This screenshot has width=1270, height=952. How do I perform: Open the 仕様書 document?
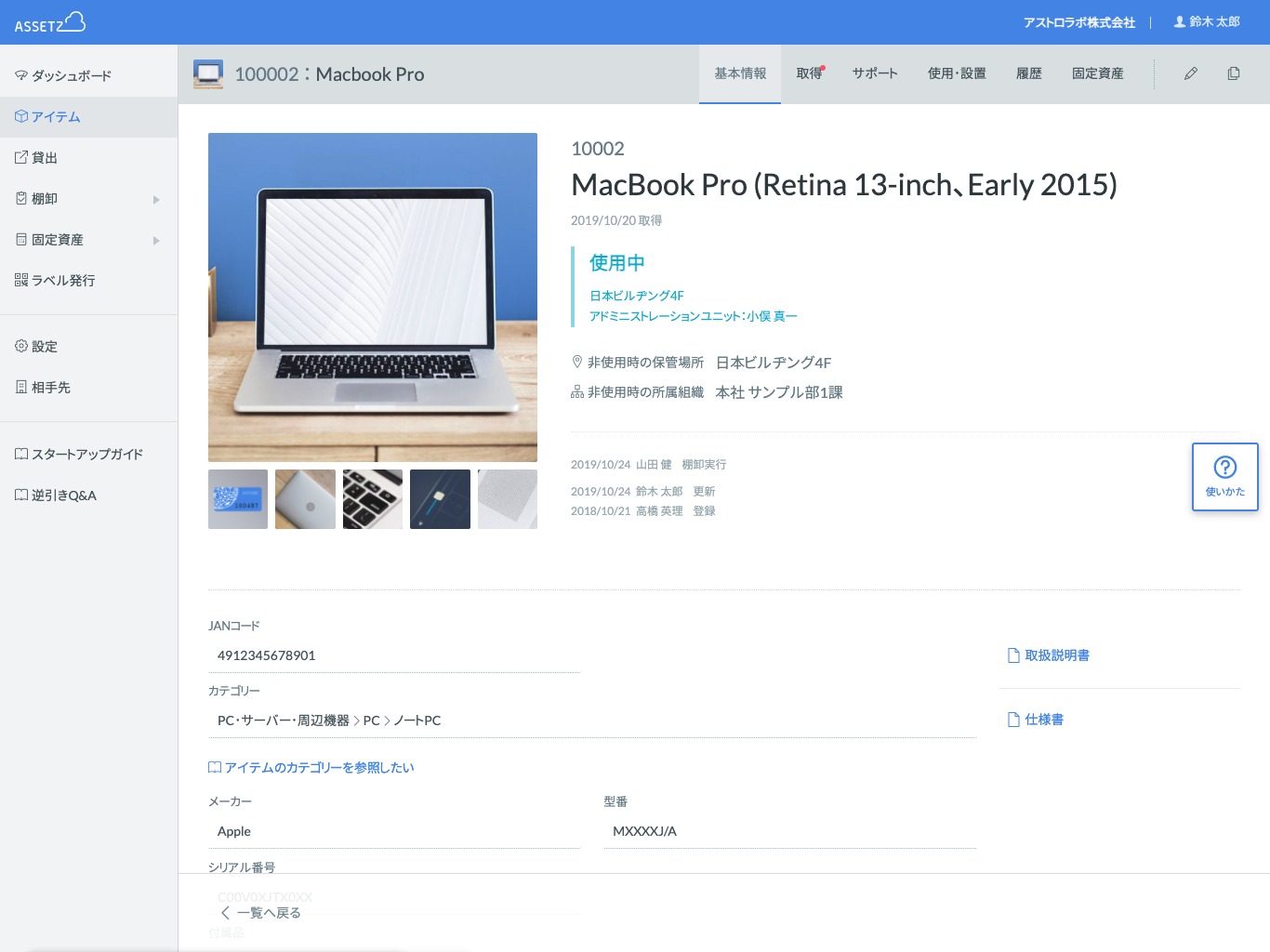click(x=1036, y=720)
